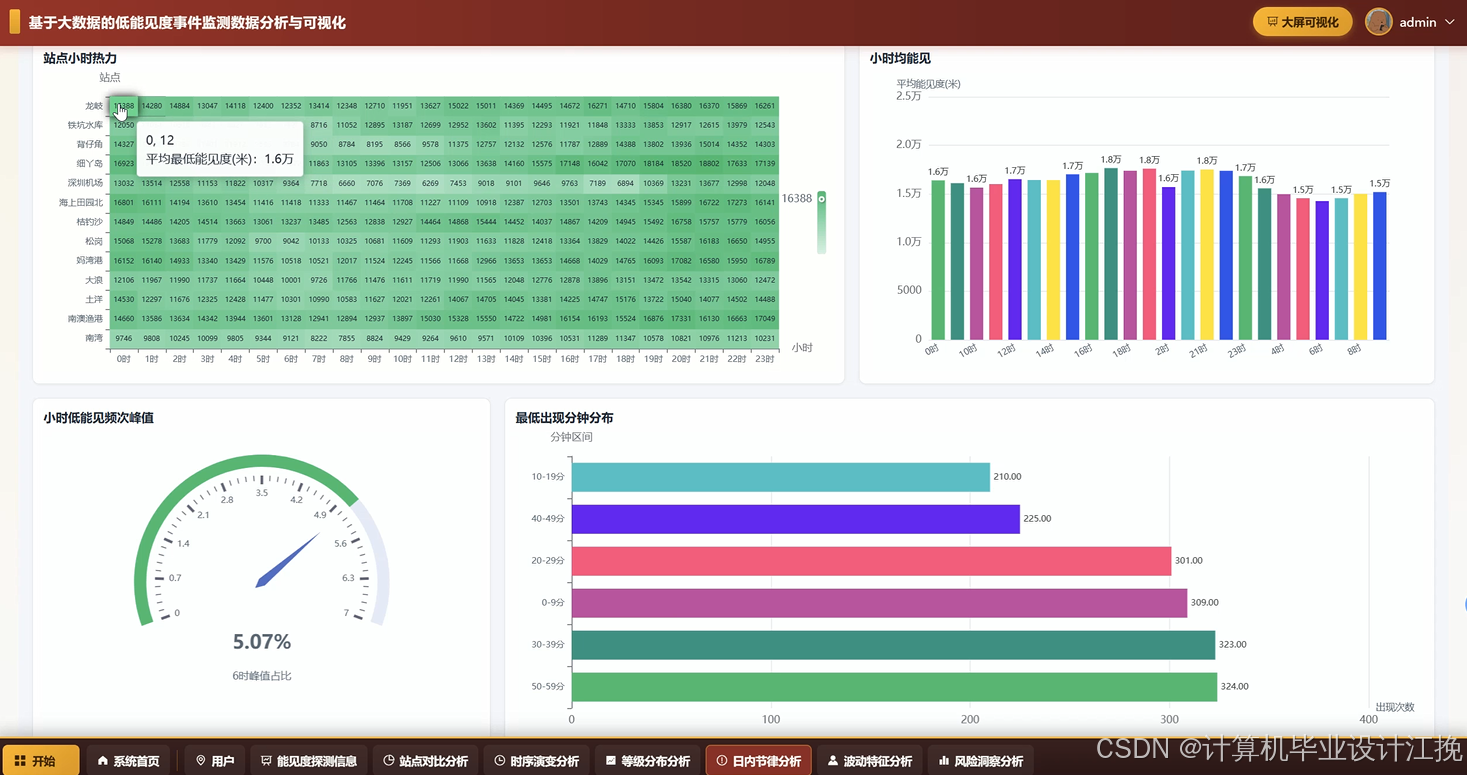The image size is (1467, 775).
Task: Click the 海上田园北 station label
Action: pos(81,203)
